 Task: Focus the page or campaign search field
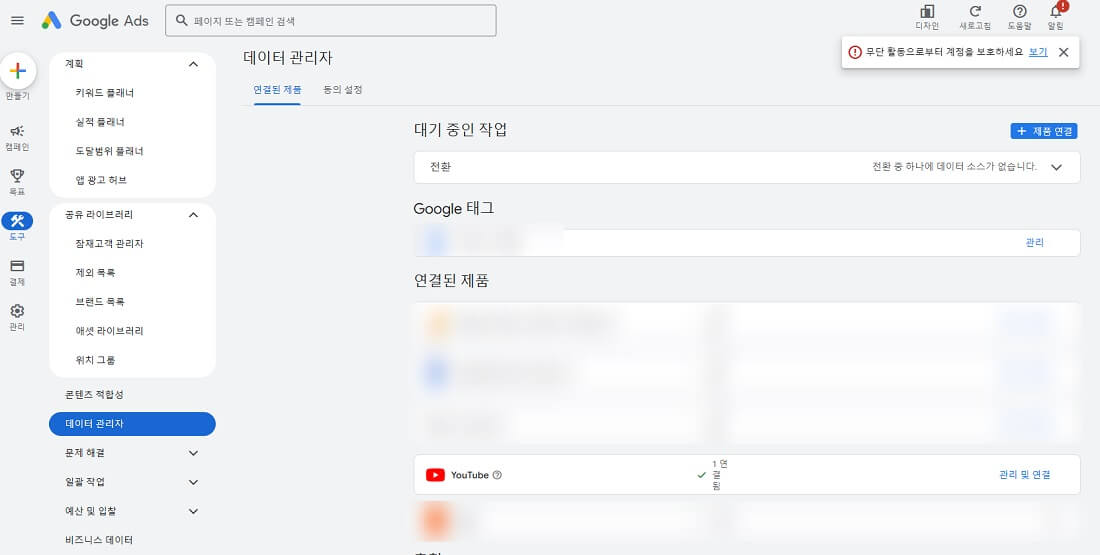(x=330, y=20)
